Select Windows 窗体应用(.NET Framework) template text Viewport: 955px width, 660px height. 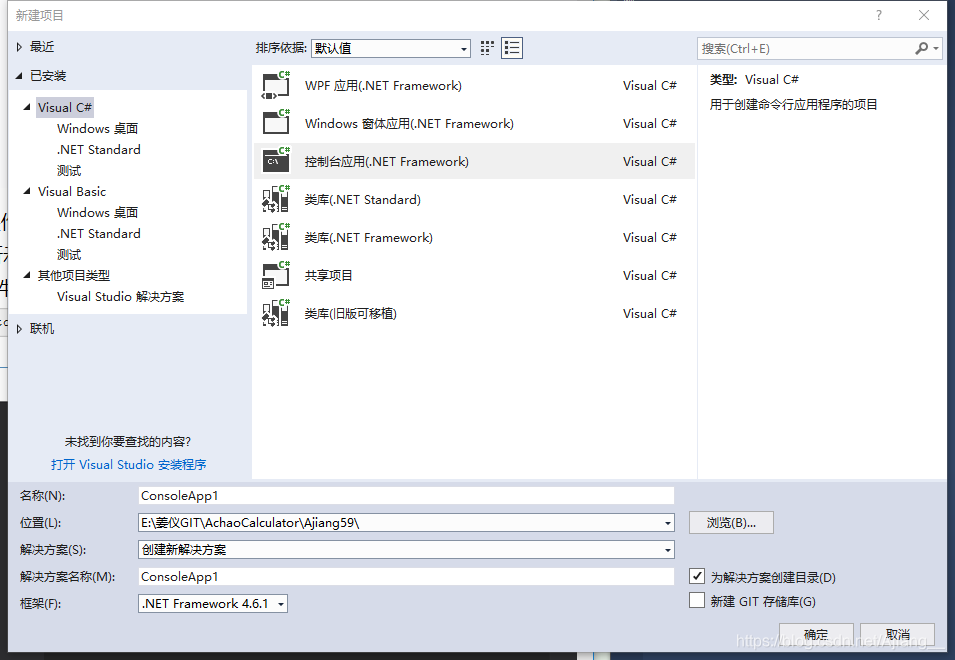click(x=409, y=124)
